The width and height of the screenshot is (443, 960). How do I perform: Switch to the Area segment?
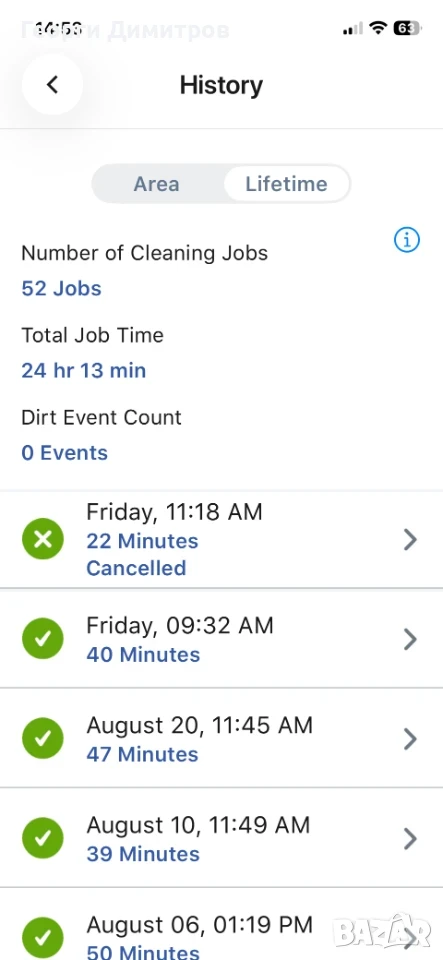tap(157, 184)
